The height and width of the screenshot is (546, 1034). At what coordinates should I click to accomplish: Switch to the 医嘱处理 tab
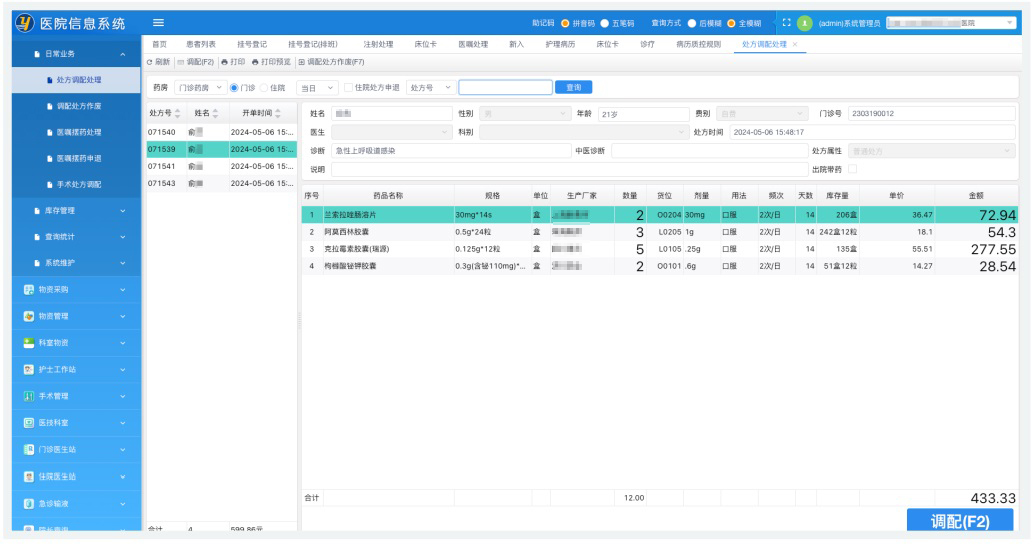(x=473, y=44)
